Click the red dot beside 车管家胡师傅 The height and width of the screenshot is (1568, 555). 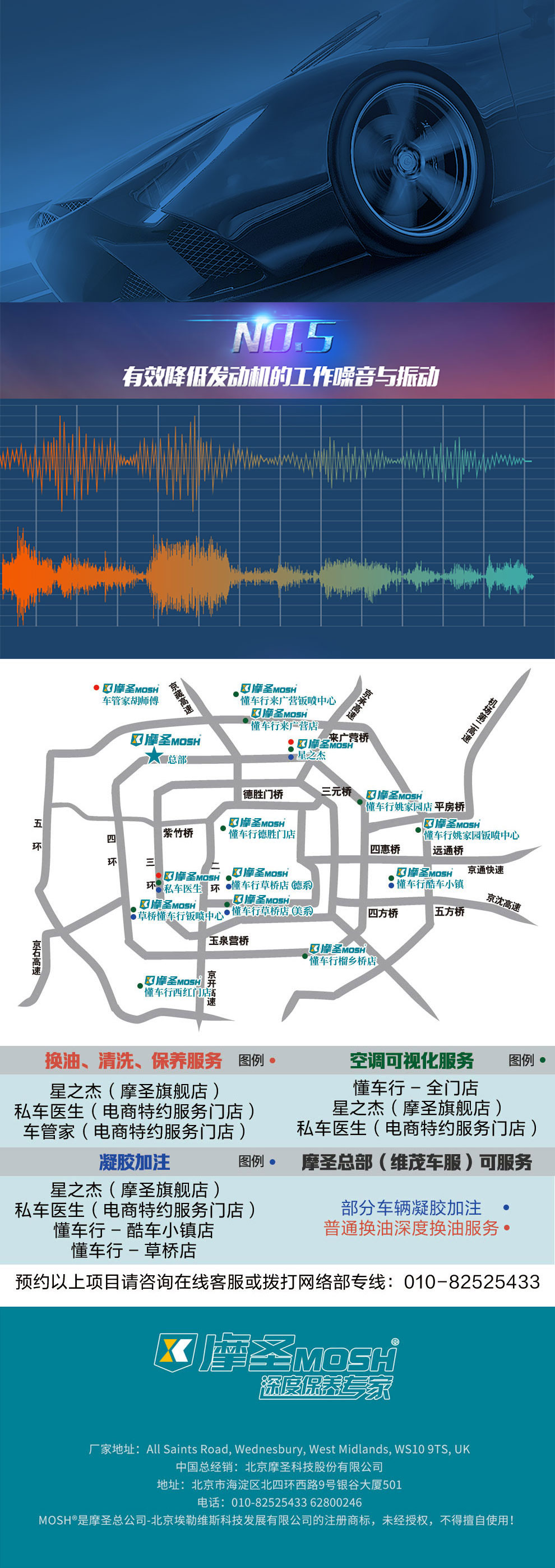click(x=96, y=687)
